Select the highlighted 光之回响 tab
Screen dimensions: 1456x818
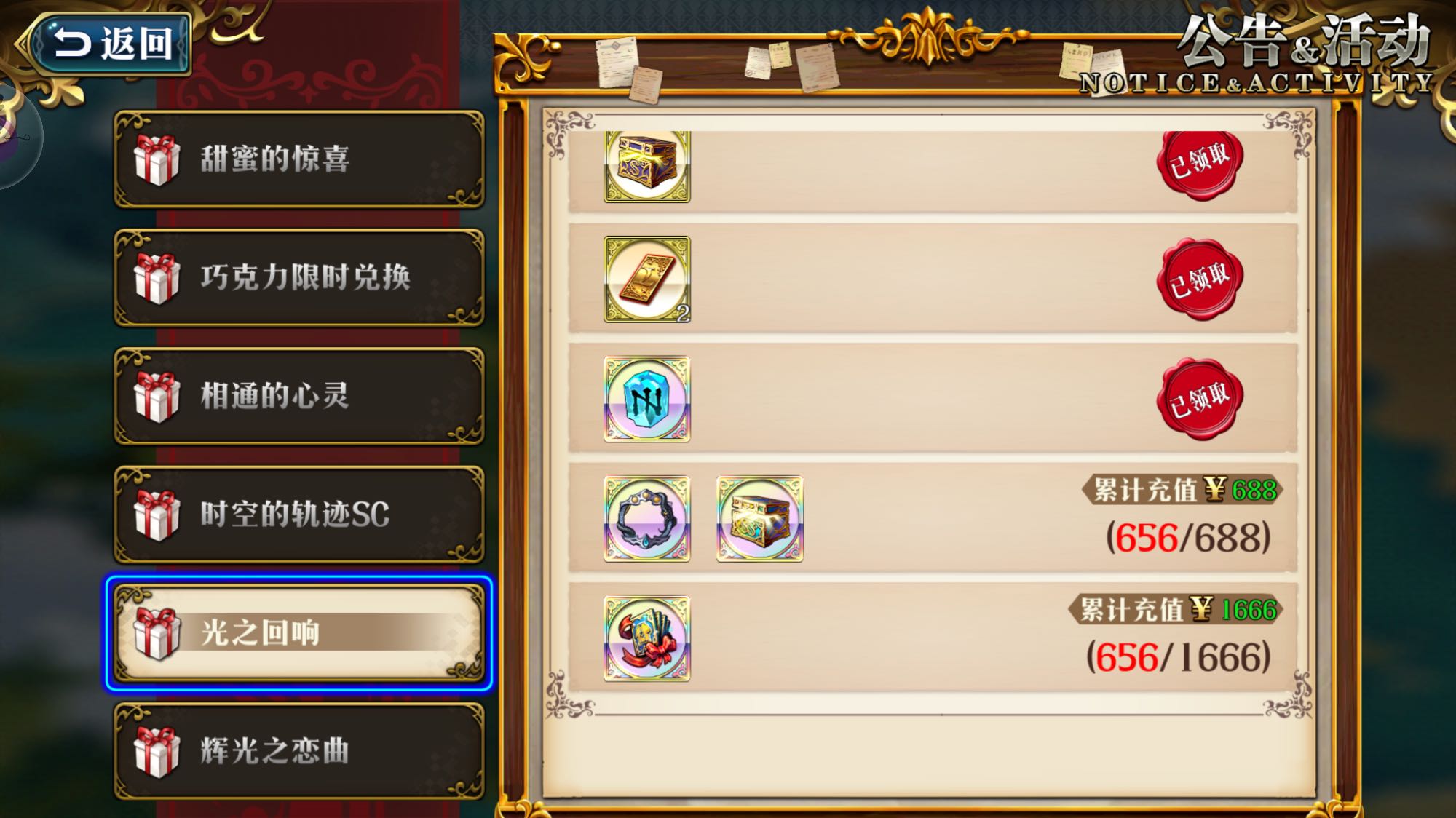pyautogui.click(x=298, y=633)
